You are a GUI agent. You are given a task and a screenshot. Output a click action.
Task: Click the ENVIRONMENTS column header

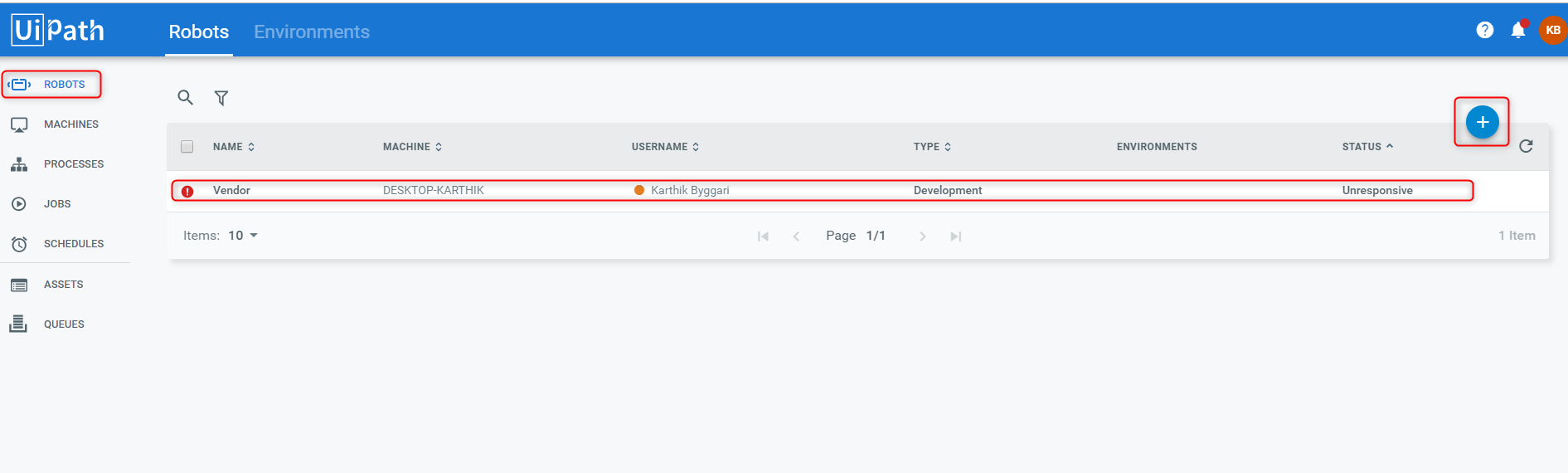[1157, 147]
